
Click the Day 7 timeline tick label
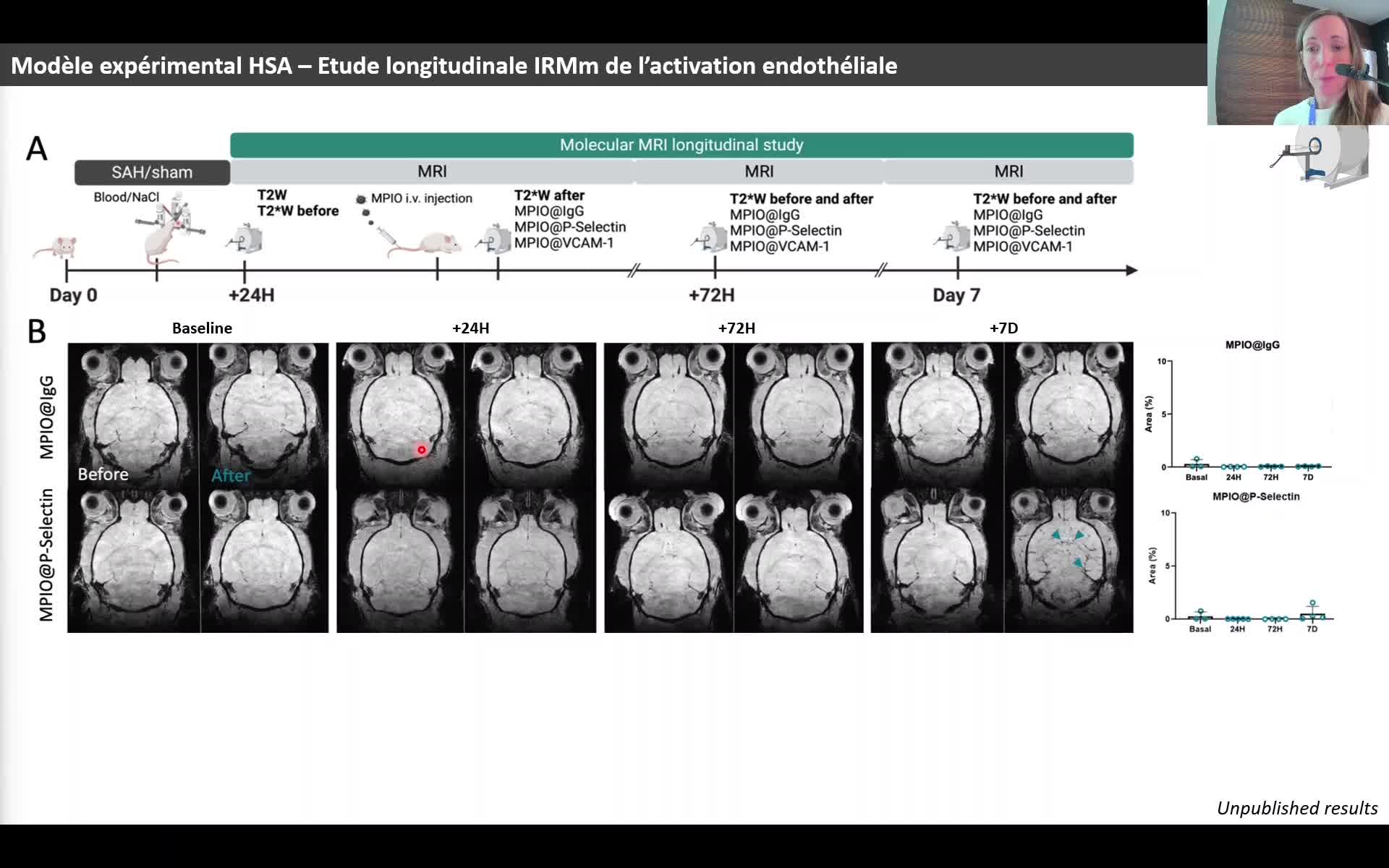[956, 295]
